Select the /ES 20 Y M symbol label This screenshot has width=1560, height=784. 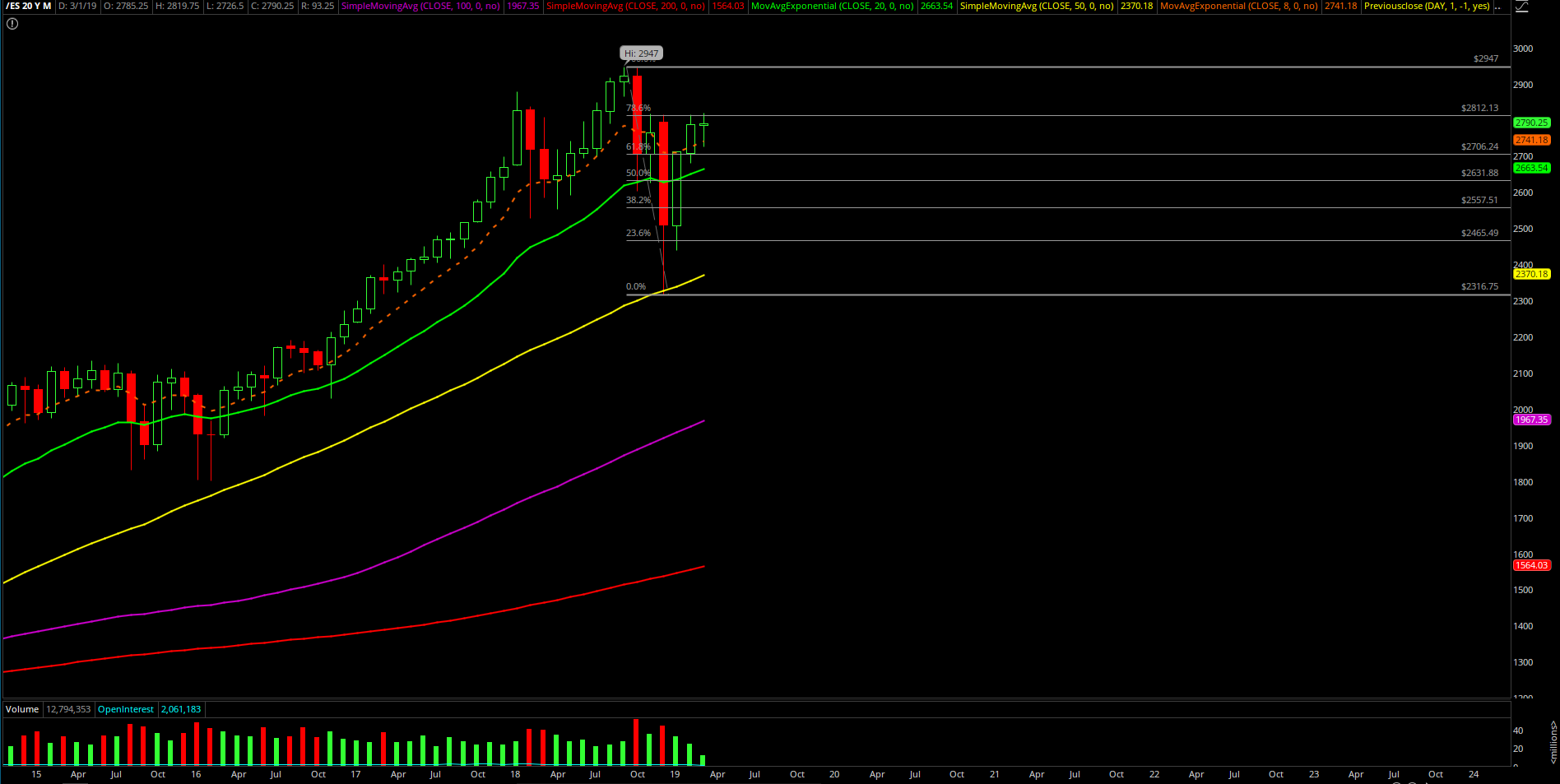pos(29,6)
